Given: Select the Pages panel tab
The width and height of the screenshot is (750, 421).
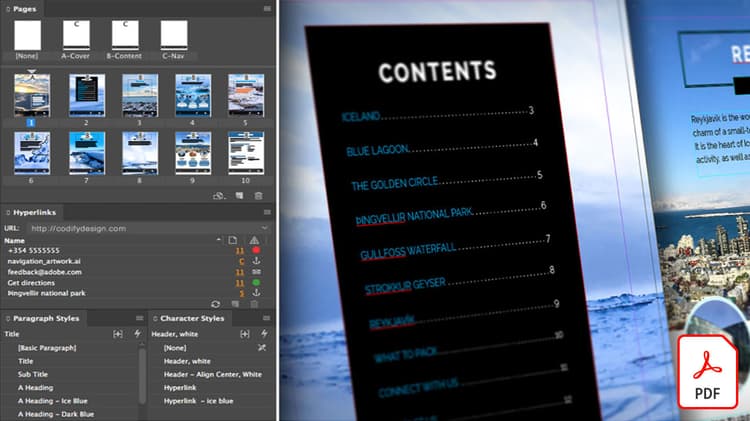Looking at the screenshot, I should (x=24, y=9).
